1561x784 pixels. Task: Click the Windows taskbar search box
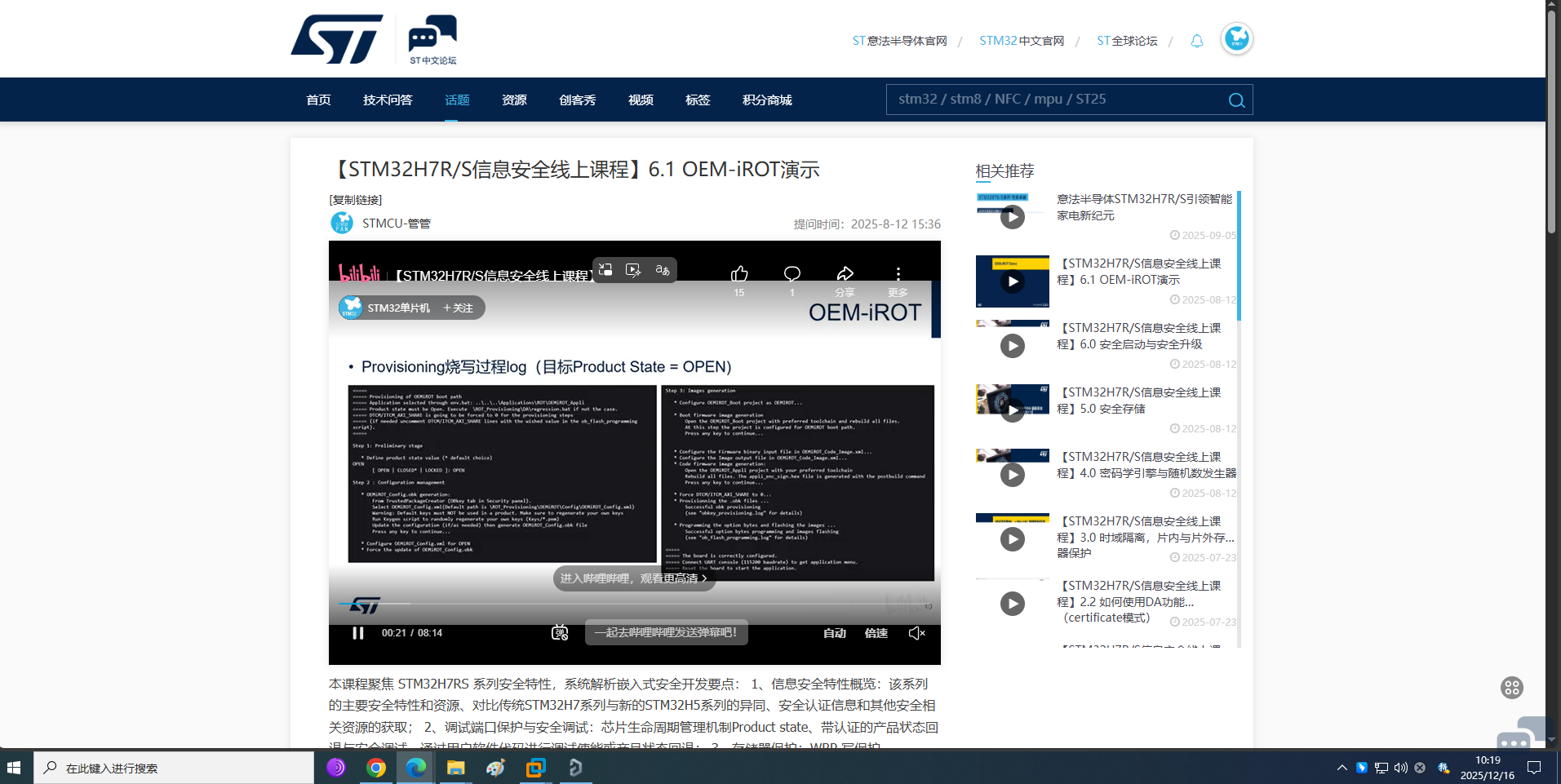(x=174, y=768)
